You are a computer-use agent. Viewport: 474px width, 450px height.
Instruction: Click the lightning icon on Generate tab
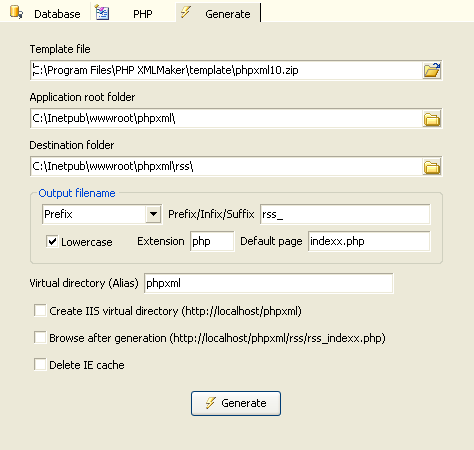(185, 12)
